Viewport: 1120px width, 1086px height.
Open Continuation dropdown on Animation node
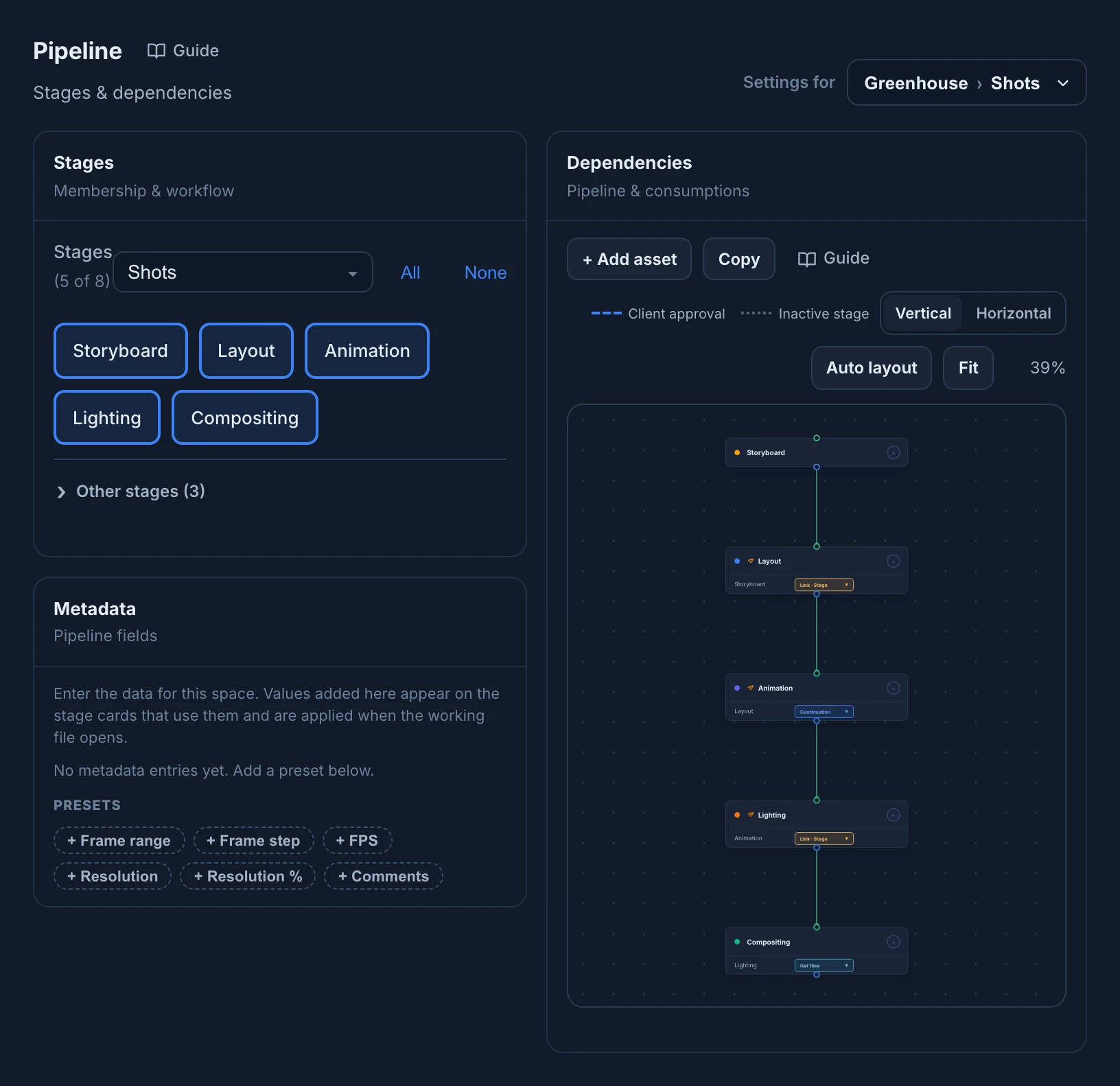tap(824, 712)
